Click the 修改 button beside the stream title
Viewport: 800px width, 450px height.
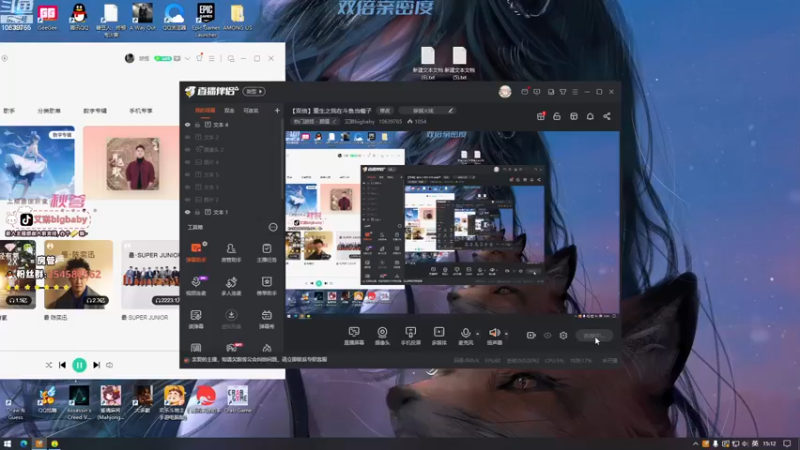(x=385, y=111)
